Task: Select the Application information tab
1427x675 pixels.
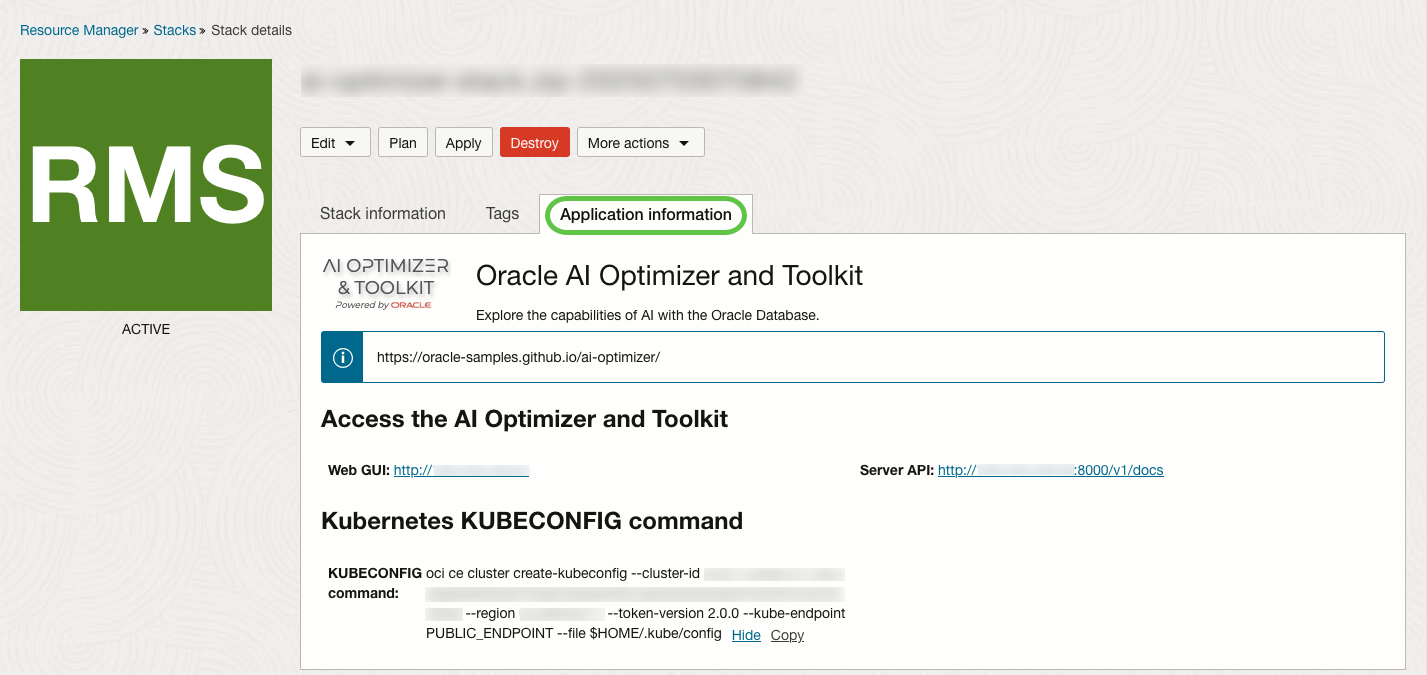Action: pyautogui.click(x=645, y=215)
